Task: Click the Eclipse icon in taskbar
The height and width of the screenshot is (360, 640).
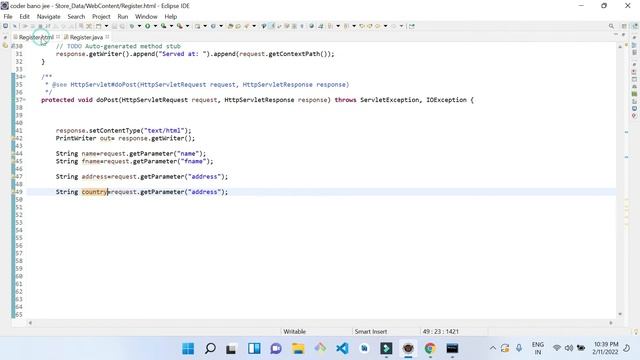Action: pyautogui.click(x=408, y=348)
